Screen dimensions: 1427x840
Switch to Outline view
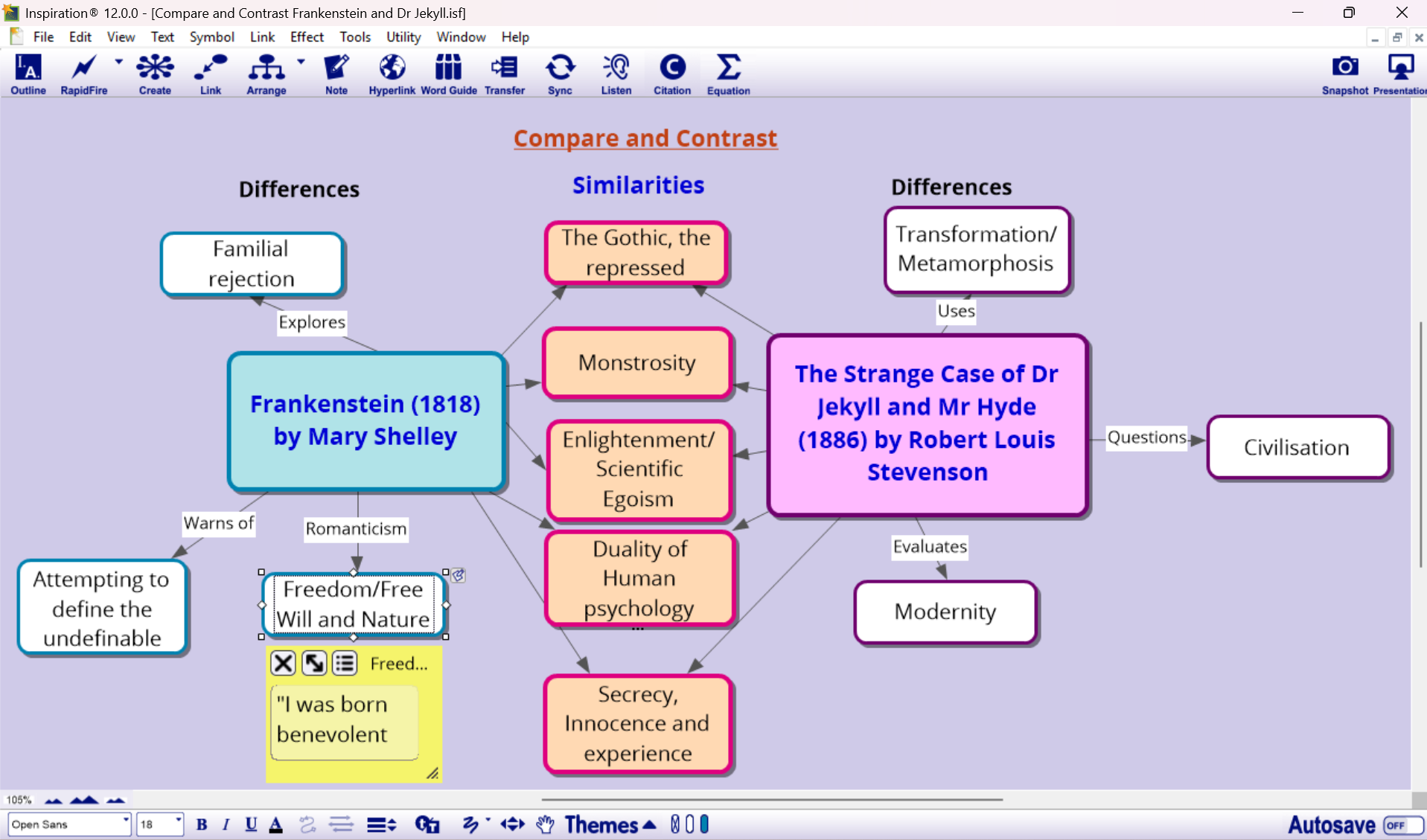click(x=28, y=74)
